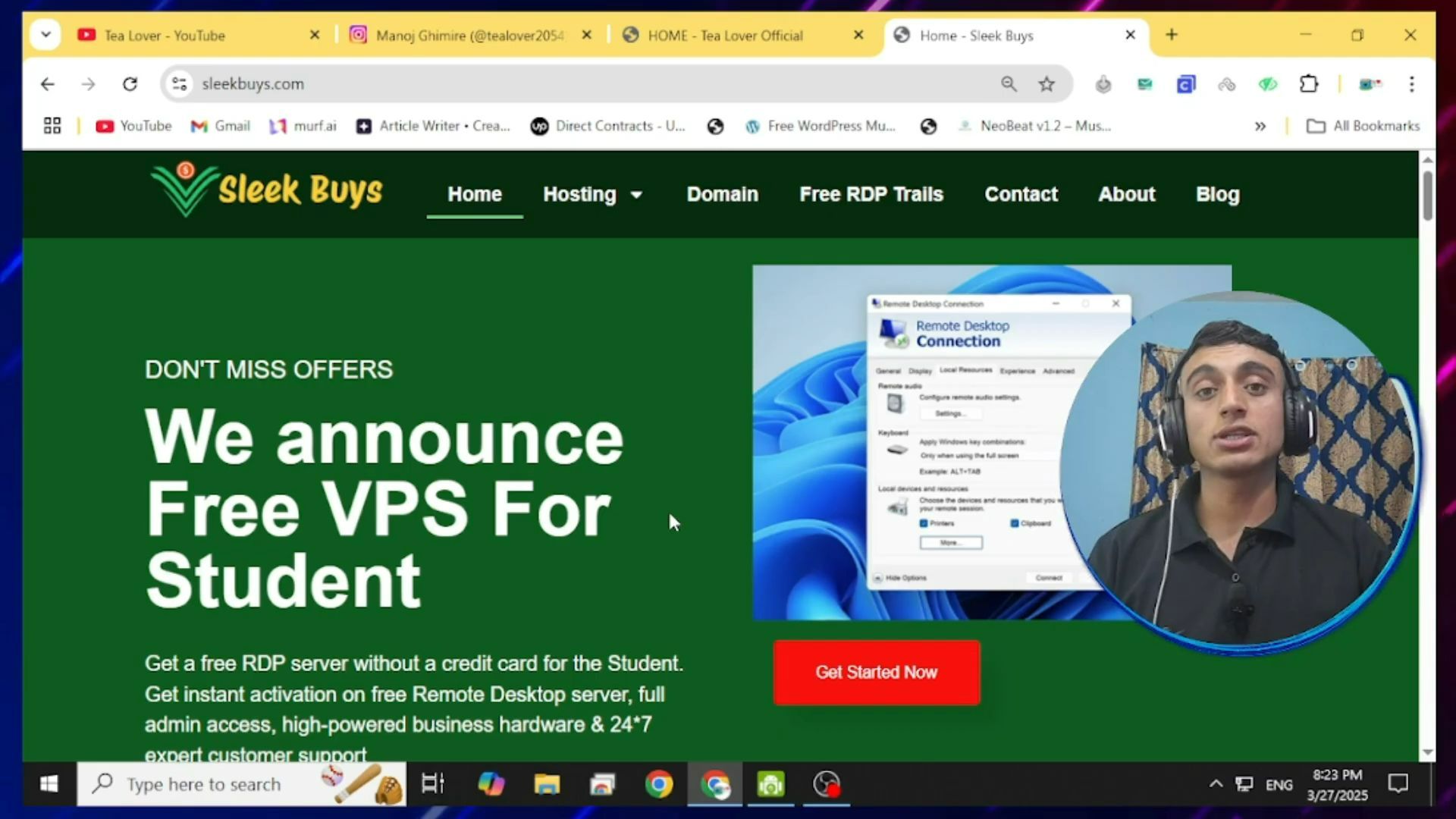Image resolution: width=1456 pixels, height=819 pixels.
Task: Close the HOME - Tea Lover Official tab
Action: click(858, 35)
